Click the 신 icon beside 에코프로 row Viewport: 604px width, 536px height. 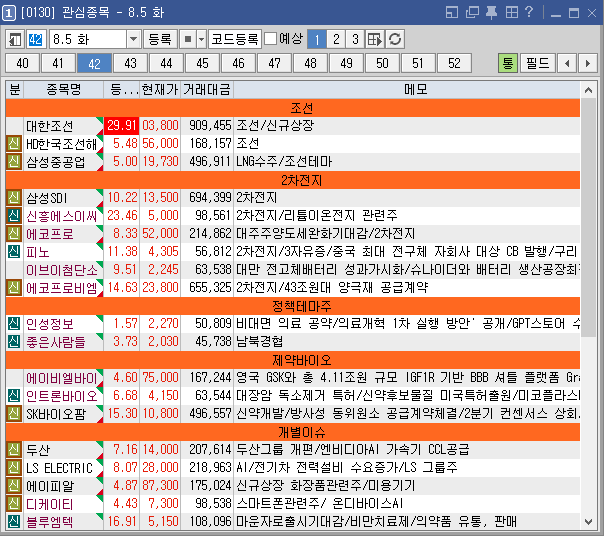coord(14,234)
